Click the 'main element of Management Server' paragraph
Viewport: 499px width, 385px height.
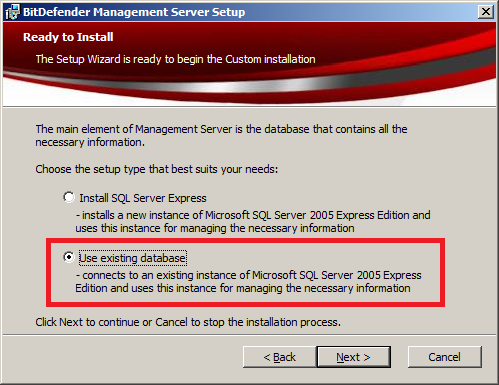point(221,136)
